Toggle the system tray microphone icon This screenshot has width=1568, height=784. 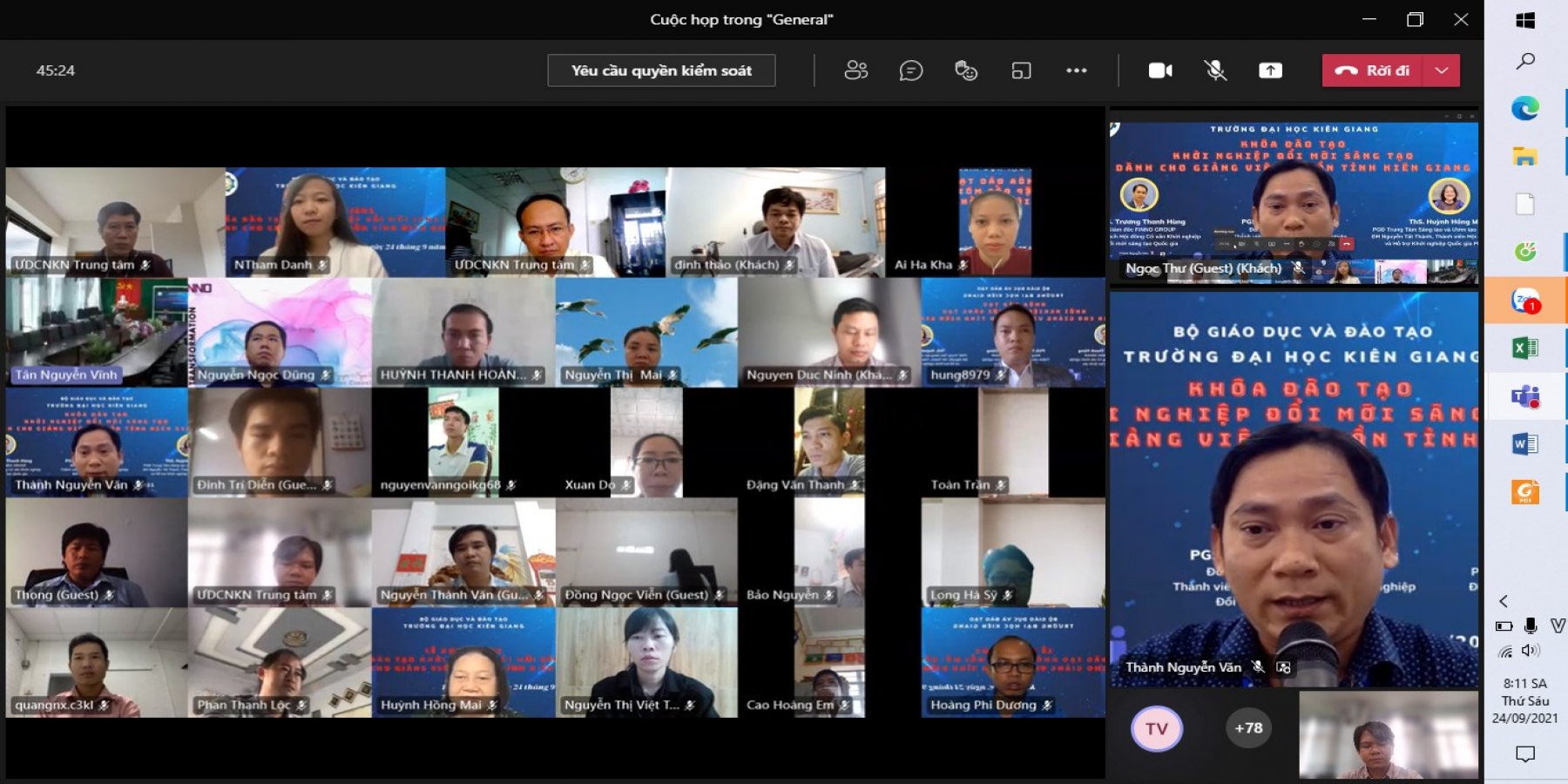pos(1531,625)
